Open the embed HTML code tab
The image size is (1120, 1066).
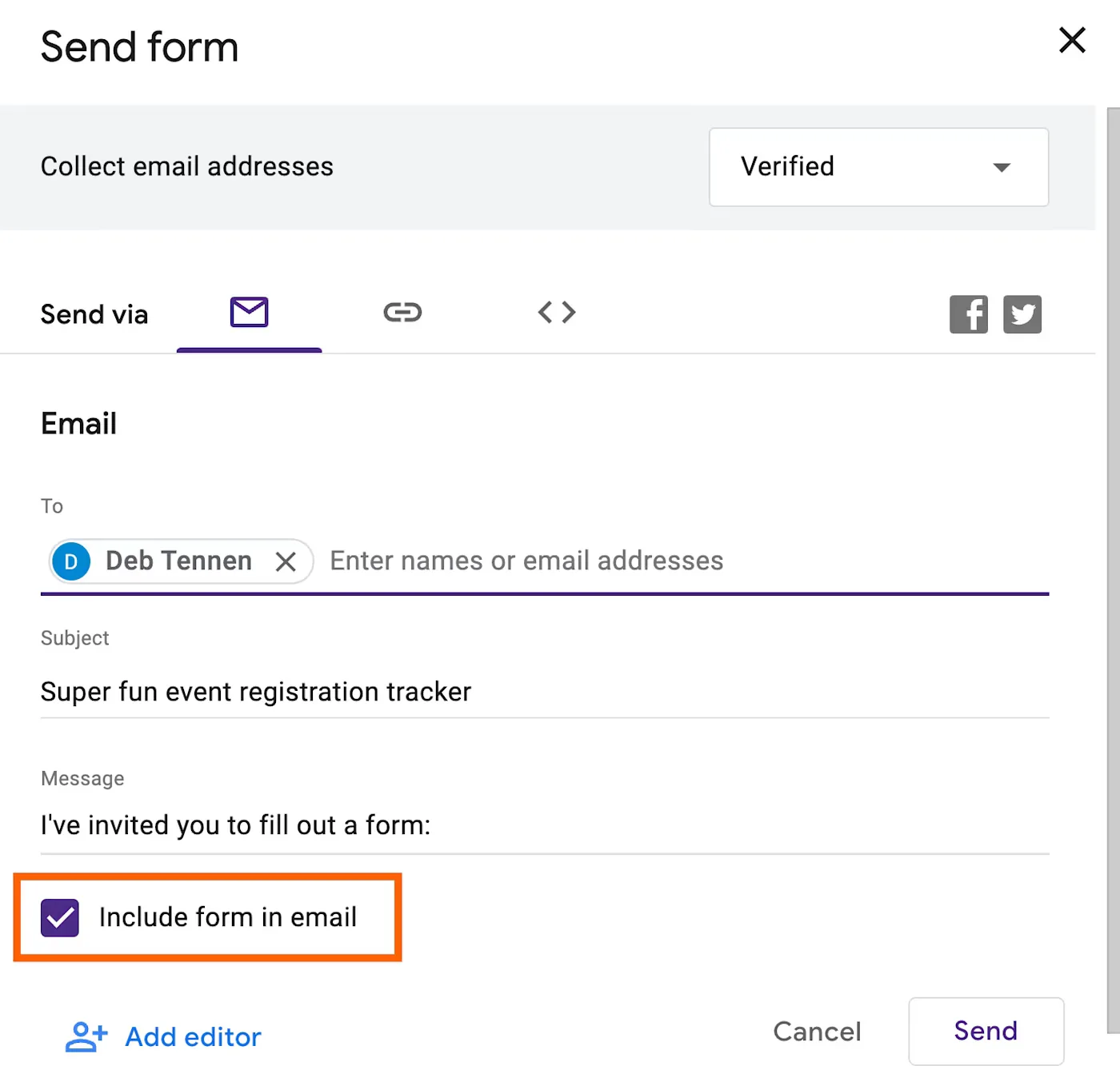click(x=557, y=312)
